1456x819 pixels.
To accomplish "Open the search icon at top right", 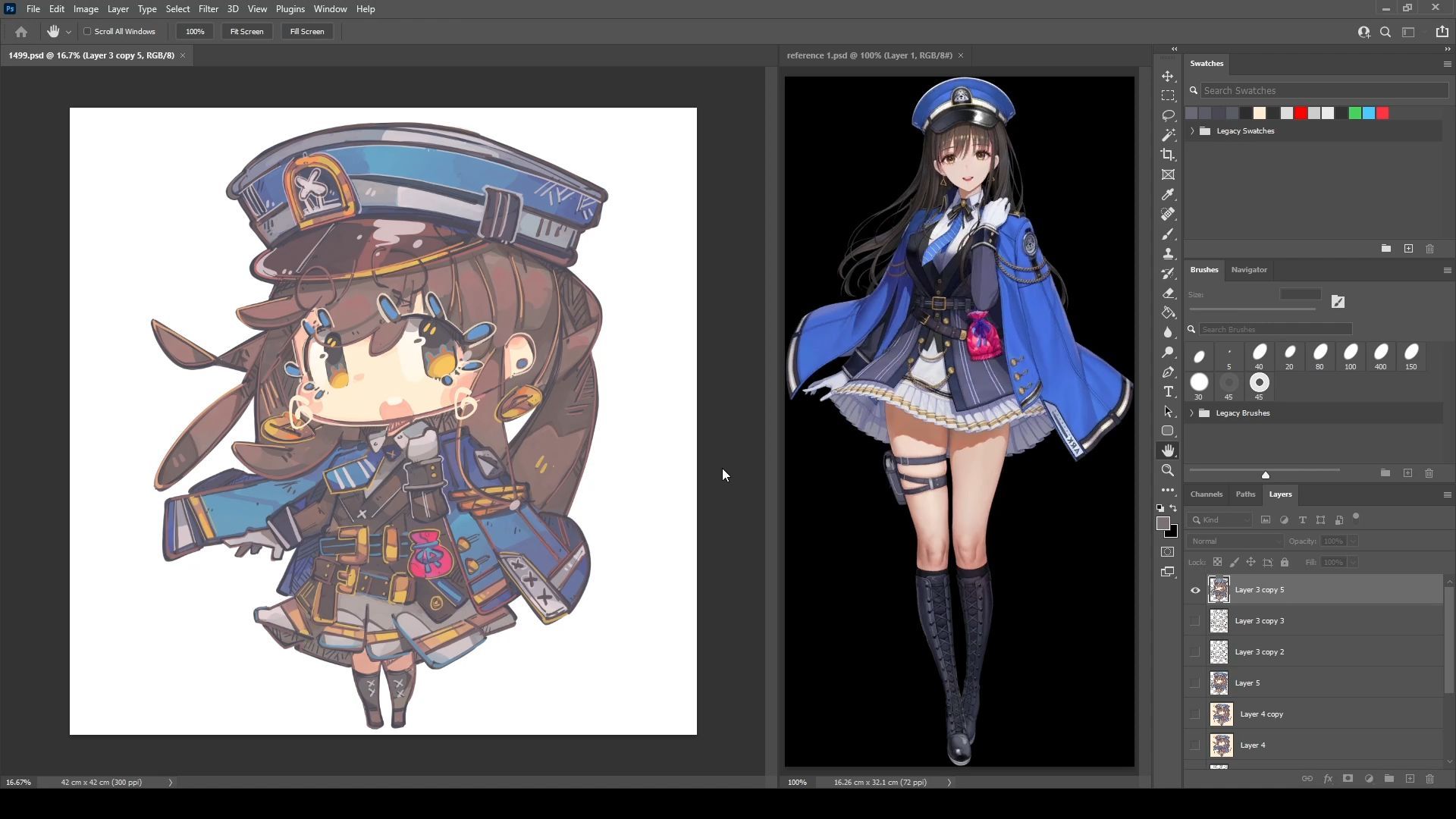I will [1385, 32].
